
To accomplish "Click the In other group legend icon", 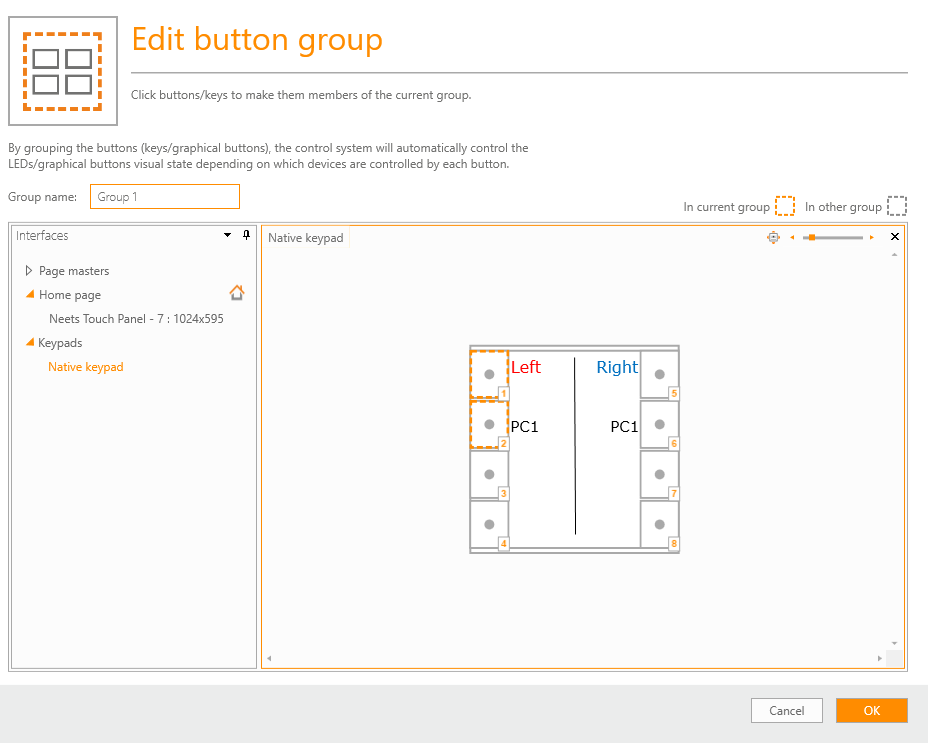I will (x=896, y=205).
